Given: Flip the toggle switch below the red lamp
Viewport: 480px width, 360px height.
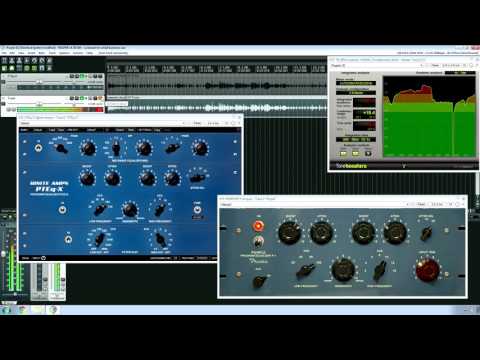Looking at the screenshot, I should pyautogui.click(x=257, y=241).
